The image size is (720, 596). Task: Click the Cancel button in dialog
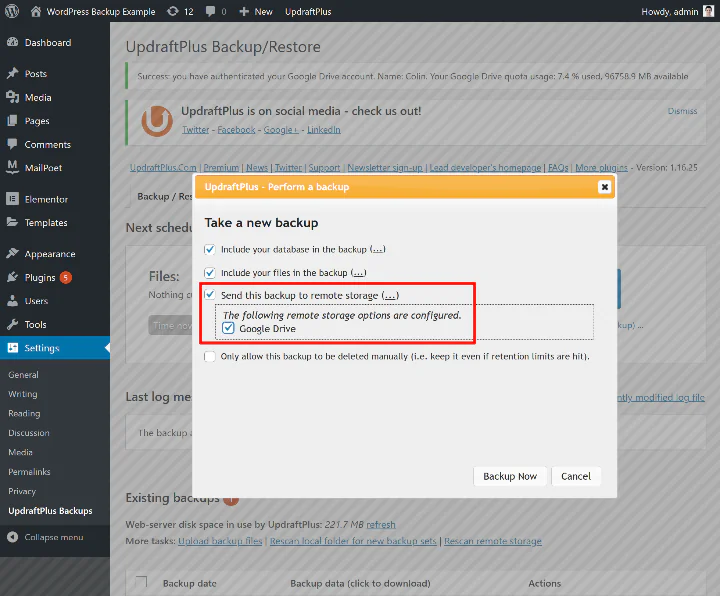coord(576,476)
